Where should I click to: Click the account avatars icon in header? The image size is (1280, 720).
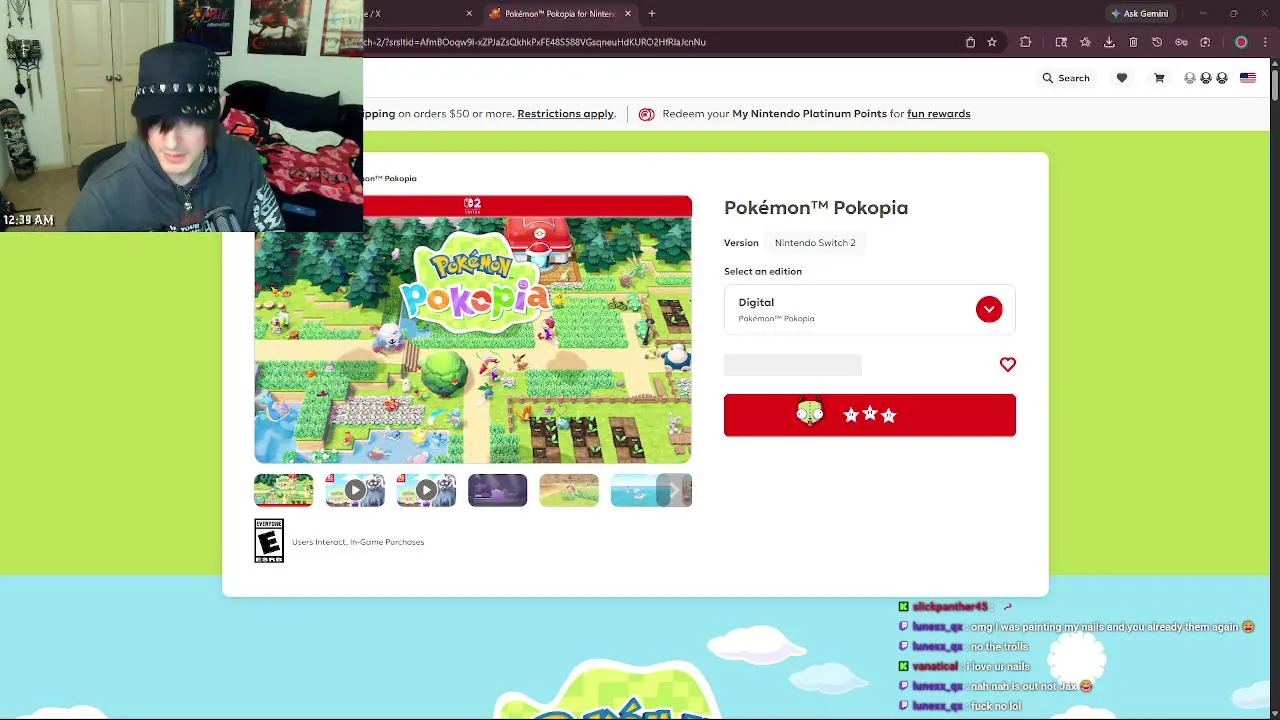click(1205, 78)
